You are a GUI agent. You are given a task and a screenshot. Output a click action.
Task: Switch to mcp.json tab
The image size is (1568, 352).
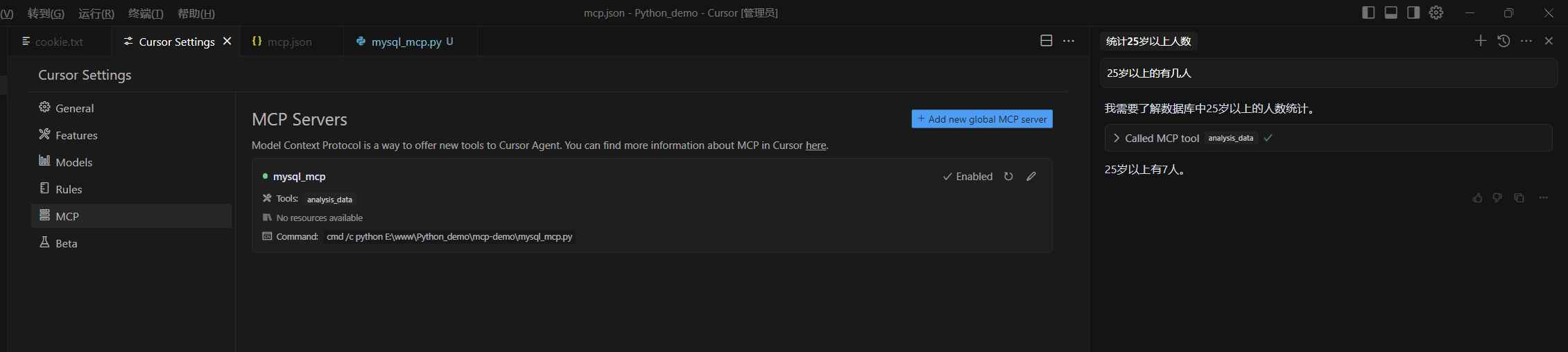click(x=290, y=42)
